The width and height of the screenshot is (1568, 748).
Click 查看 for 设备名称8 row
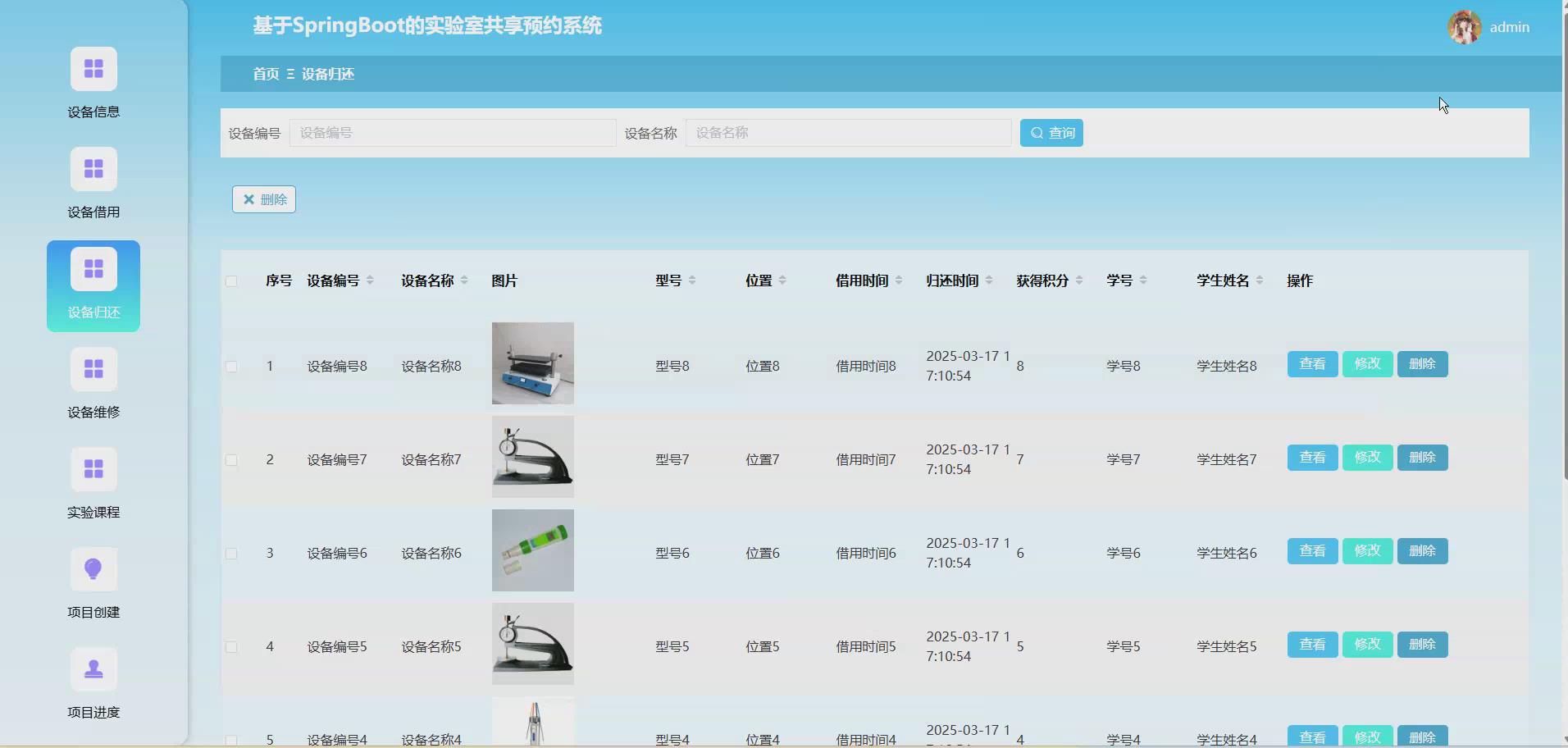click(1311, 363)
